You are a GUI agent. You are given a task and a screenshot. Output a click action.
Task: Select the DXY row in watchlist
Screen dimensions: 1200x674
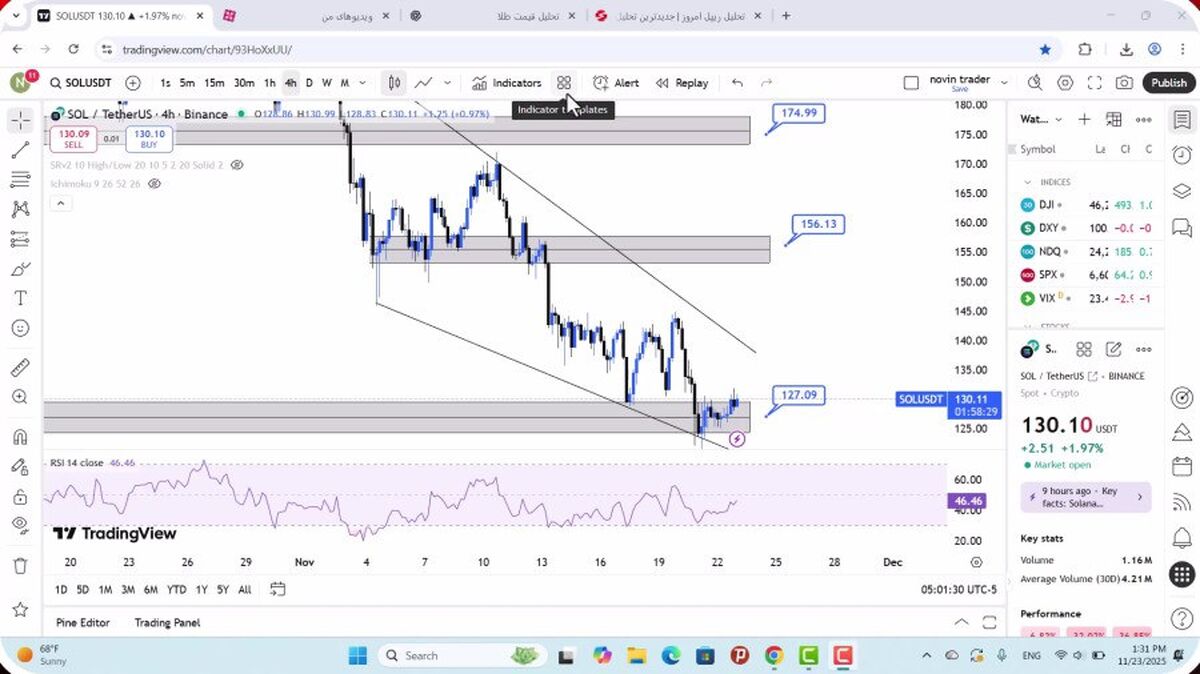pos(1086,228)
